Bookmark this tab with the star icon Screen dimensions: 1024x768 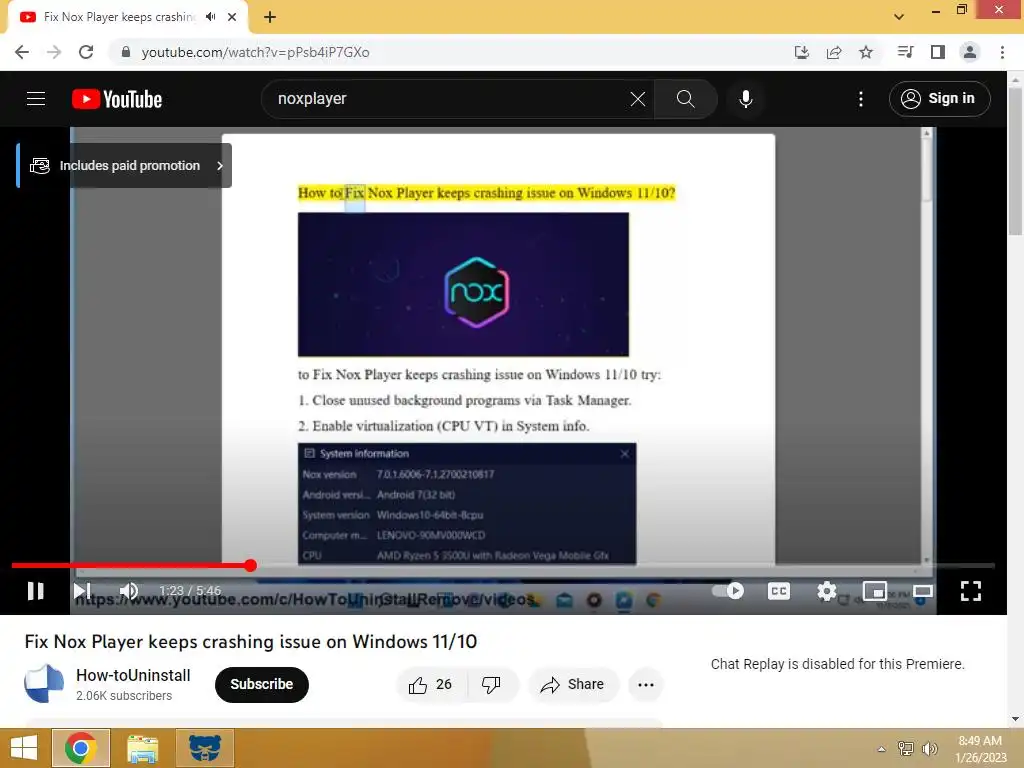pos(866,52)
